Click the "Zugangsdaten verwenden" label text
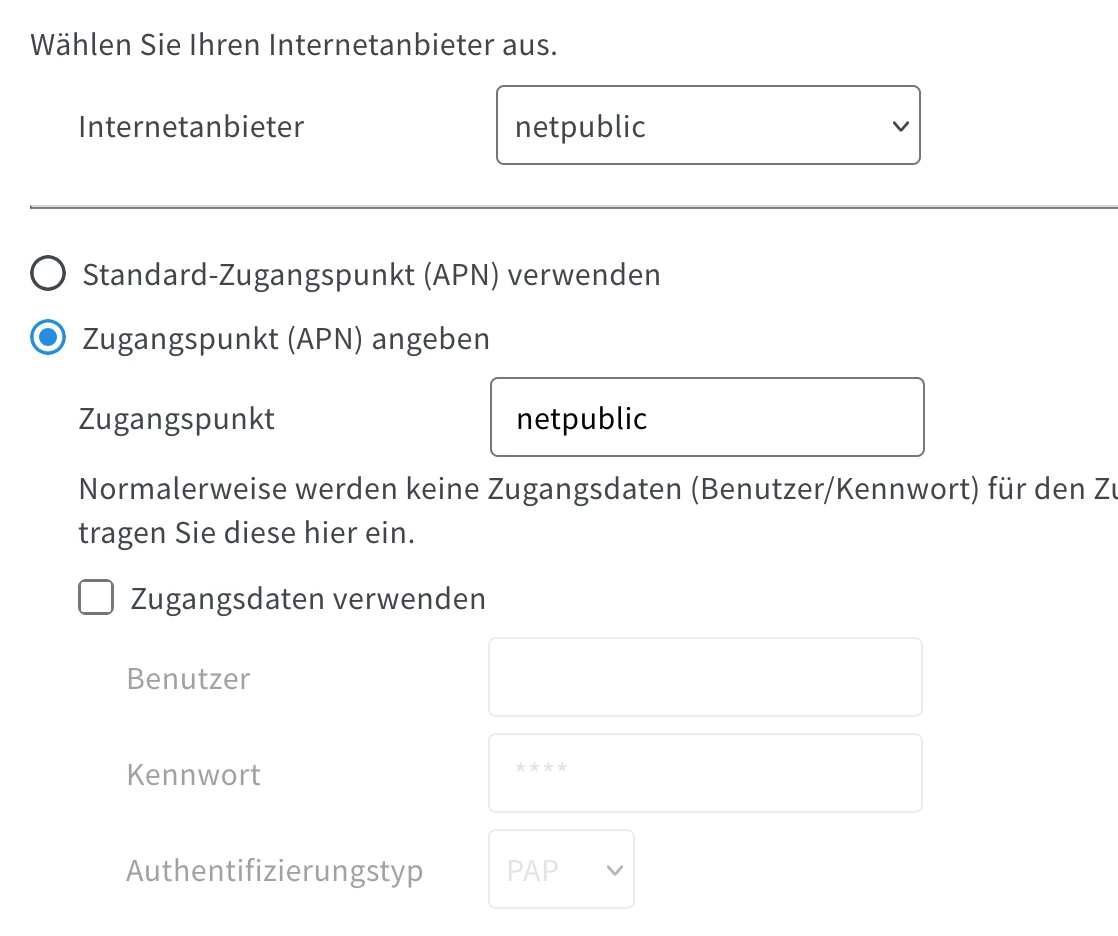1118x936 pixels. coord(308,599)
